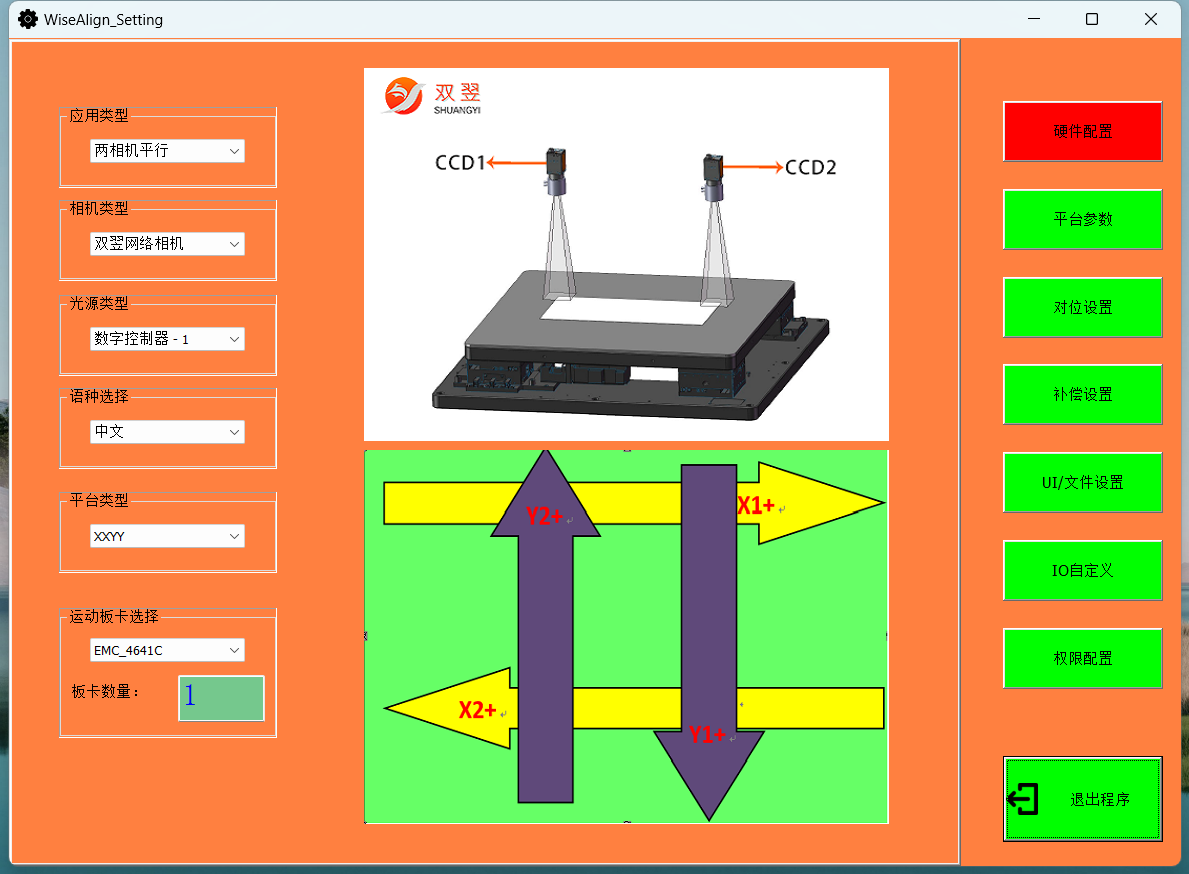
Task: Open the 应用类型 dropdown
Action: [x=167, y=151]
